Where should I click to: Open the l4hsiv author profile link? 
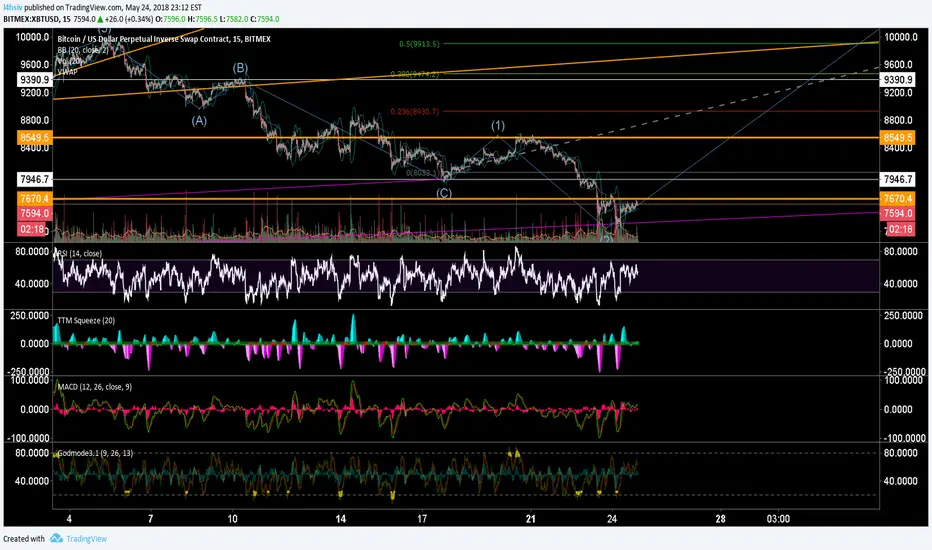coord(12,7)
